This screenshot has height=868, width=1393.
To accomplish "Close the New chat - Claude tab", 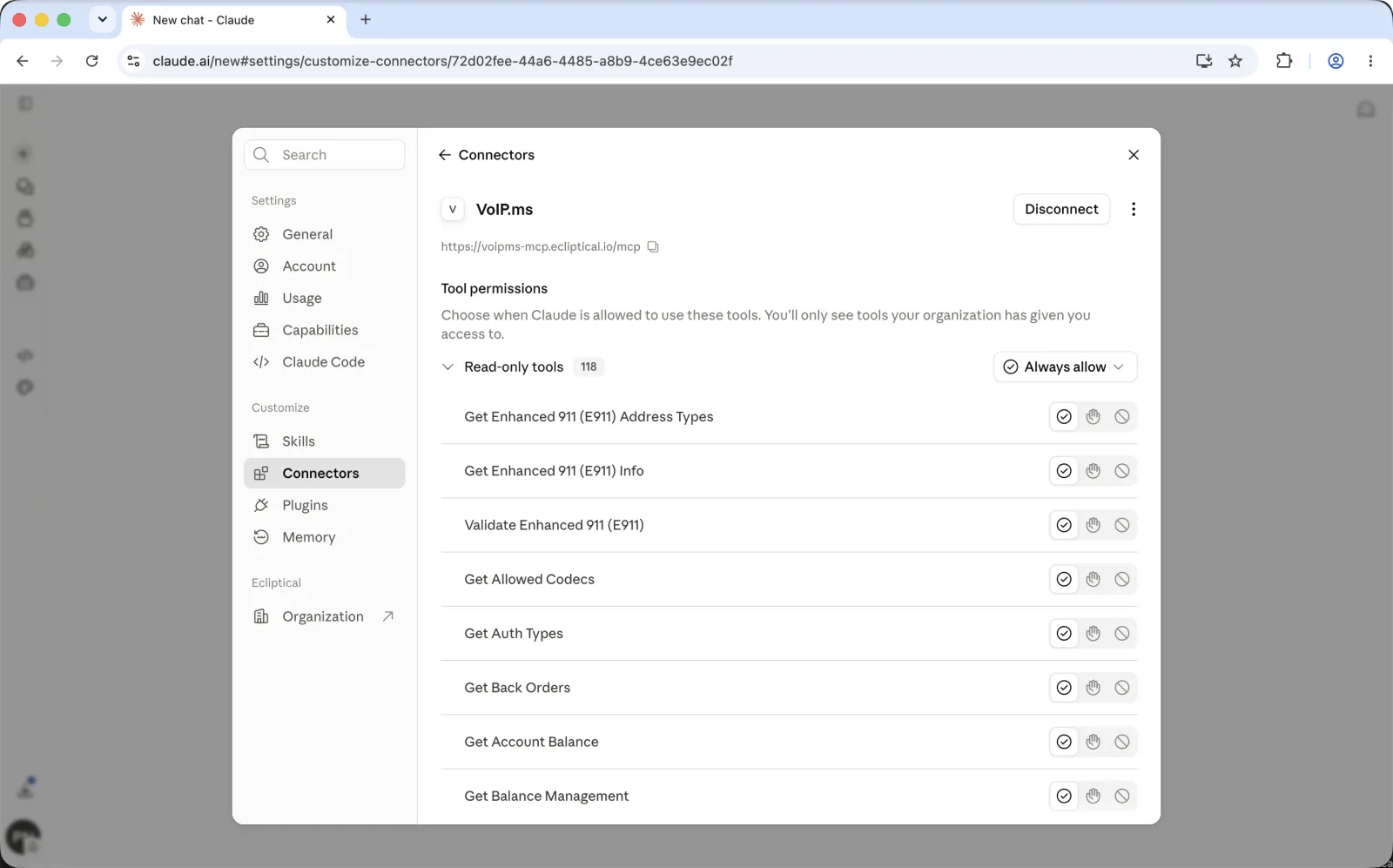I will tap(330, 19).
